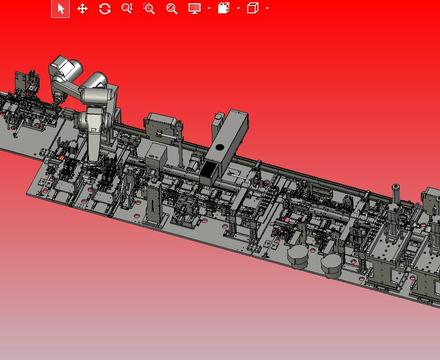
Task: Select the right cylindrical drum on the base plate
Action: click(x=331, y=266)
